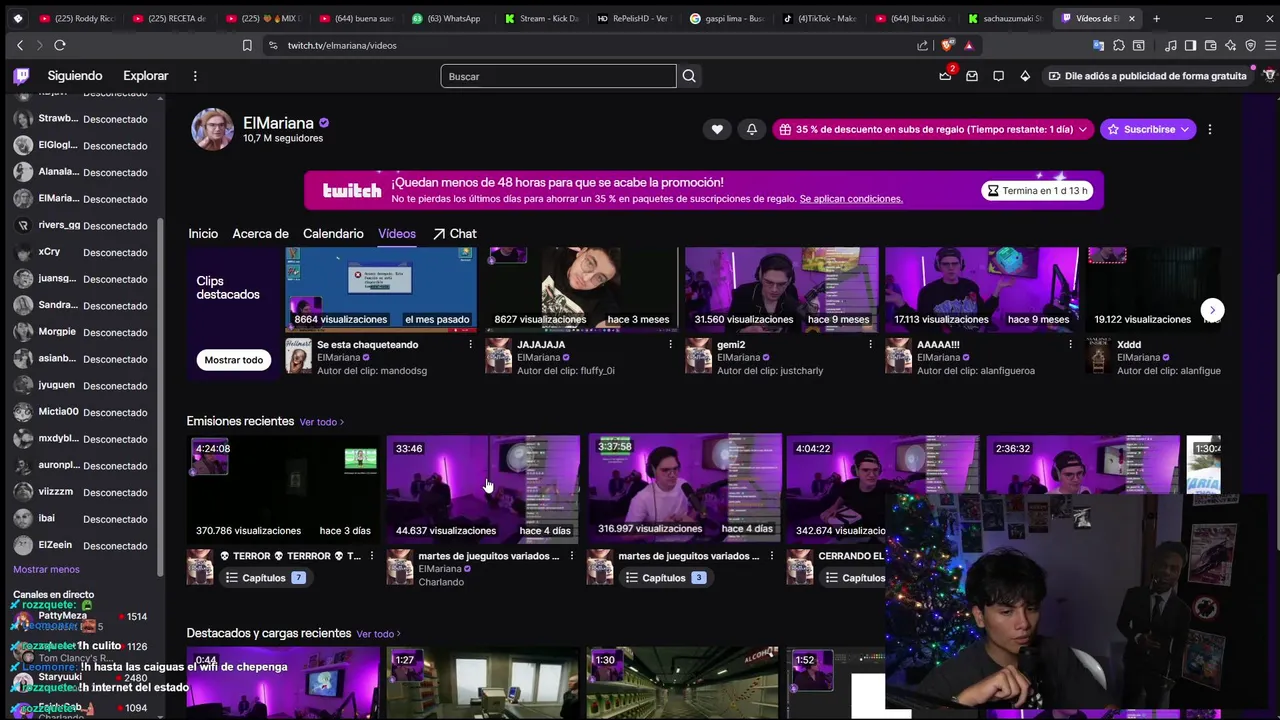Open Brave VPN shield icon
Viewport: 1280px width, 720px height.
(1250, 45)
